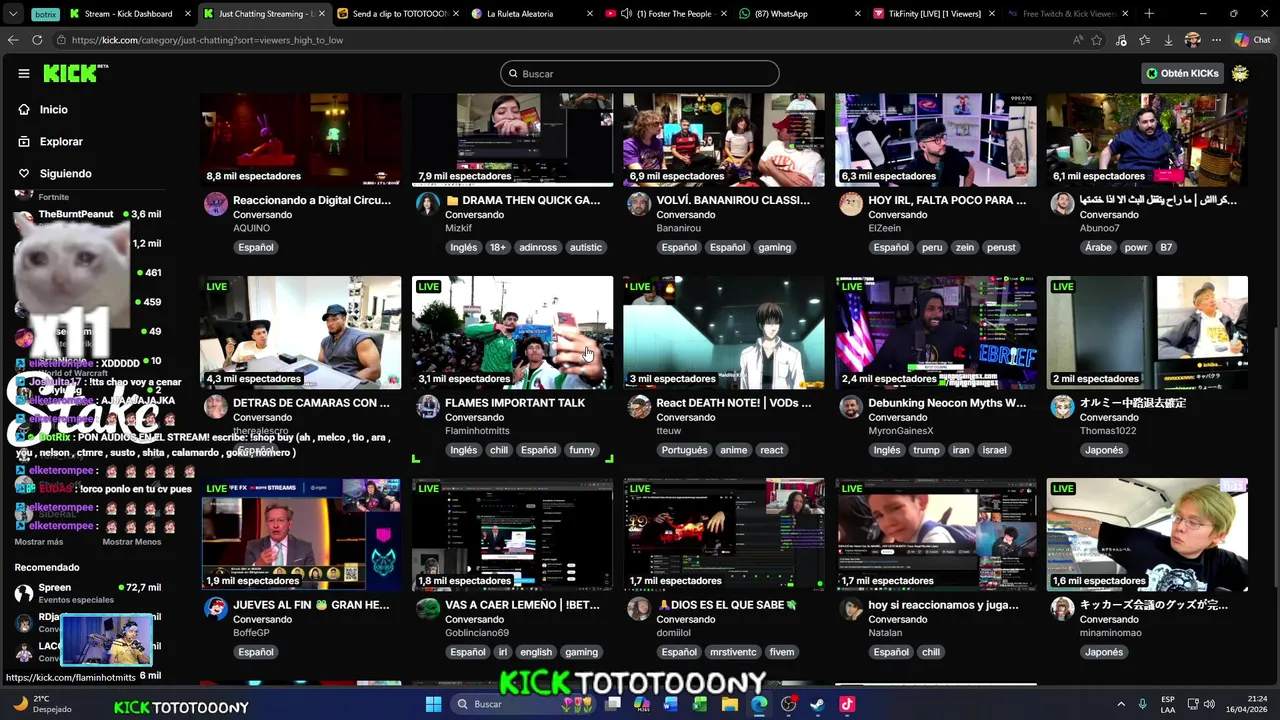The width and height of the screenshot is (1280, 720).
Task: Open Spreen in recommended channels
Action: (x=88, y=593)
